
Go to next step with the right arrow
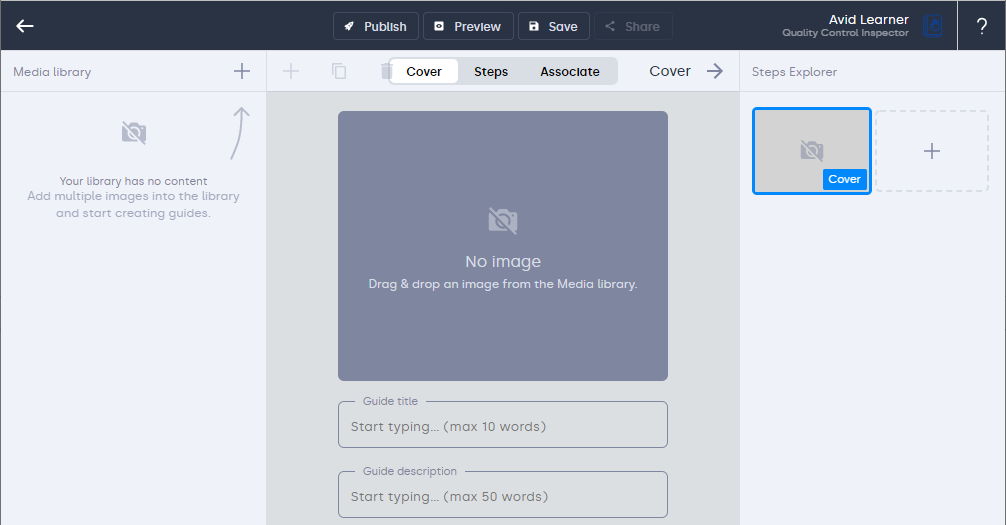coord(715,71)
